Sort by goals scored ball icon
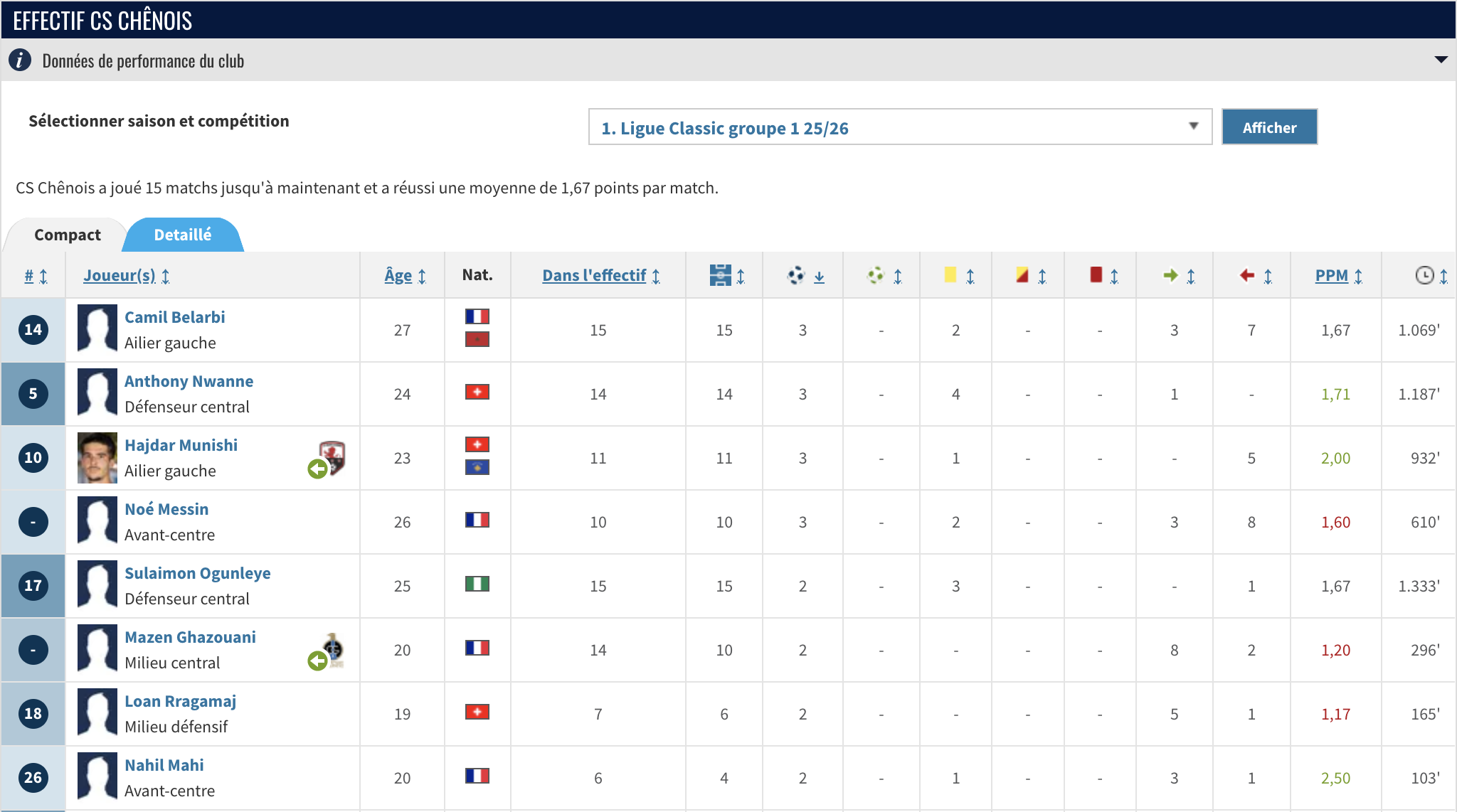 click(x=796, y=275)
